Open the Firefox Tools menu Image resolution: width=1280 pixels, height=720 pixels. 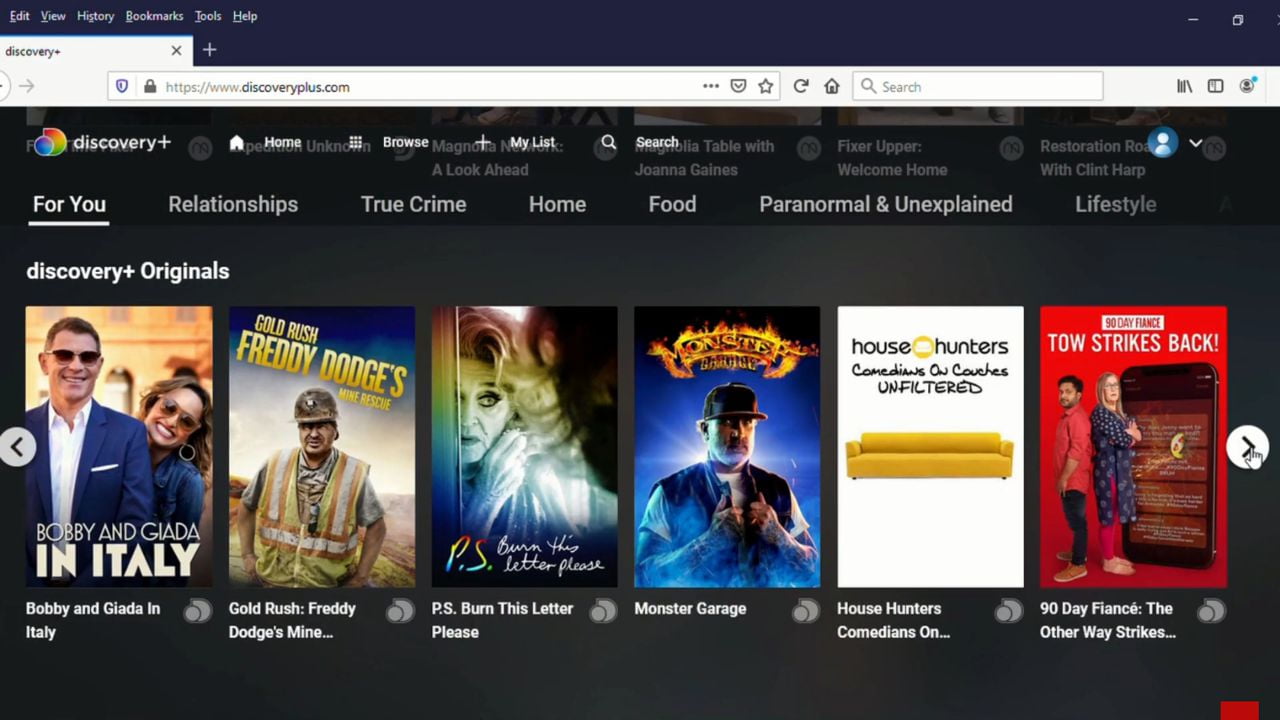pos(208,16)
